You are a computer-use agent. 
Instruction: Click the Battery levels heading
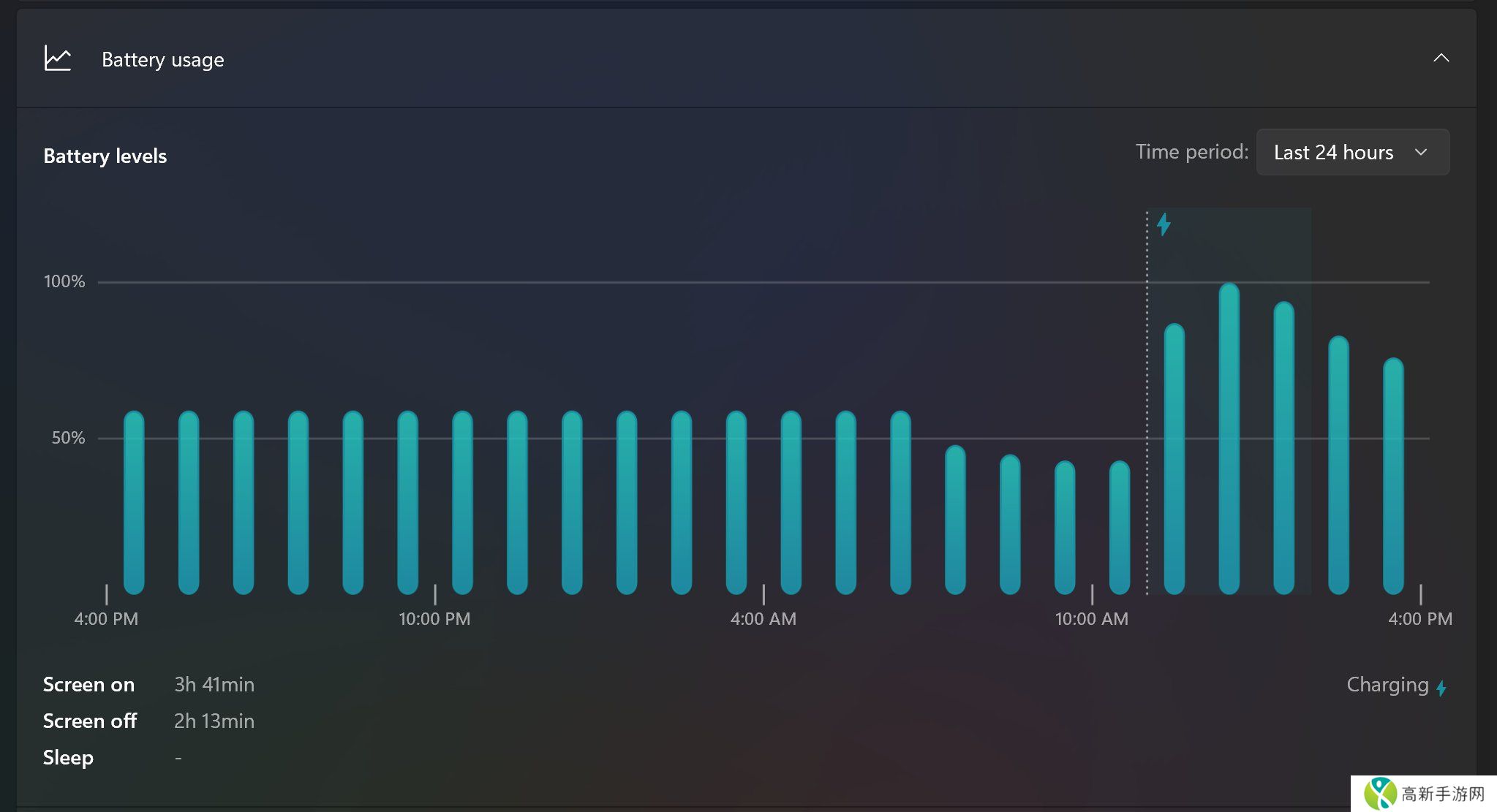click(105, 156)
